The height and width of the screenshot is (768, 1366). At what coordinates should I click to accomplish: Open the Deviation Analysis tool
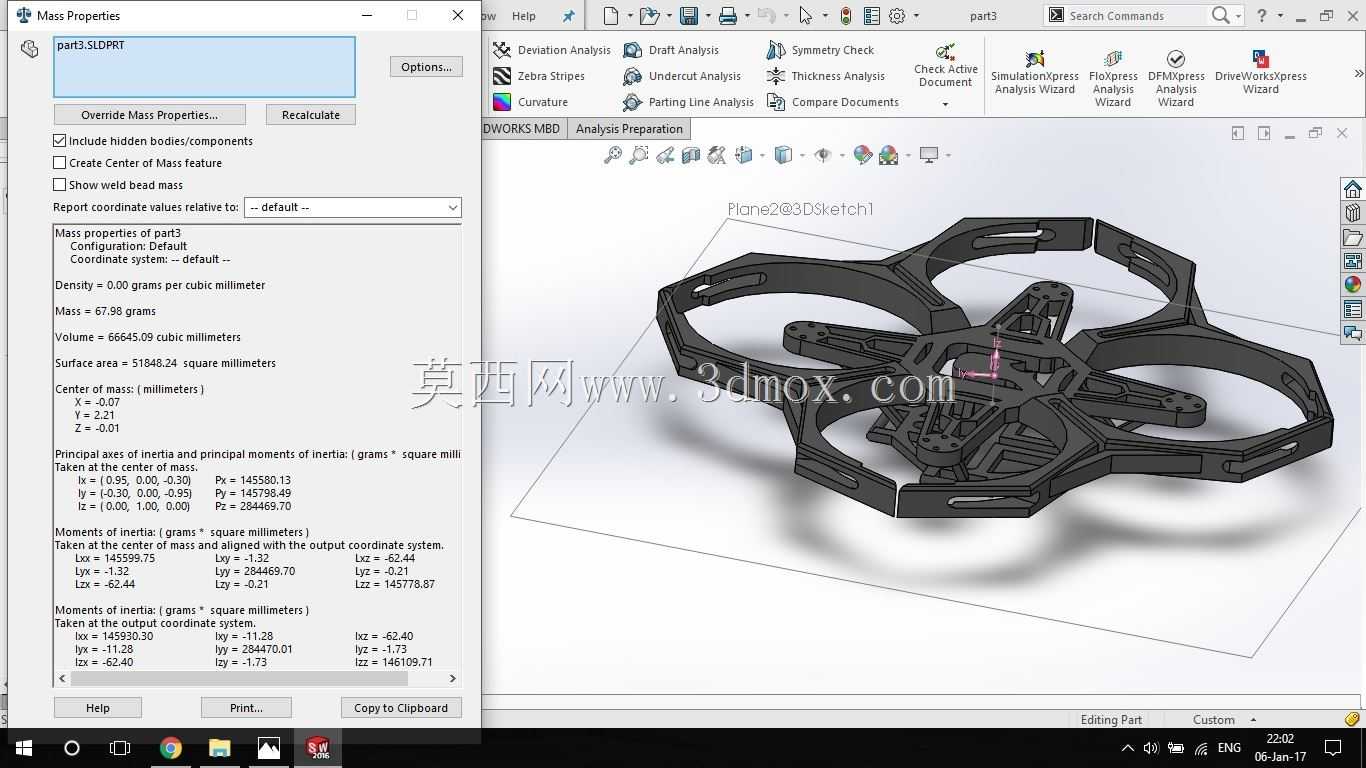tap(551, 50)
